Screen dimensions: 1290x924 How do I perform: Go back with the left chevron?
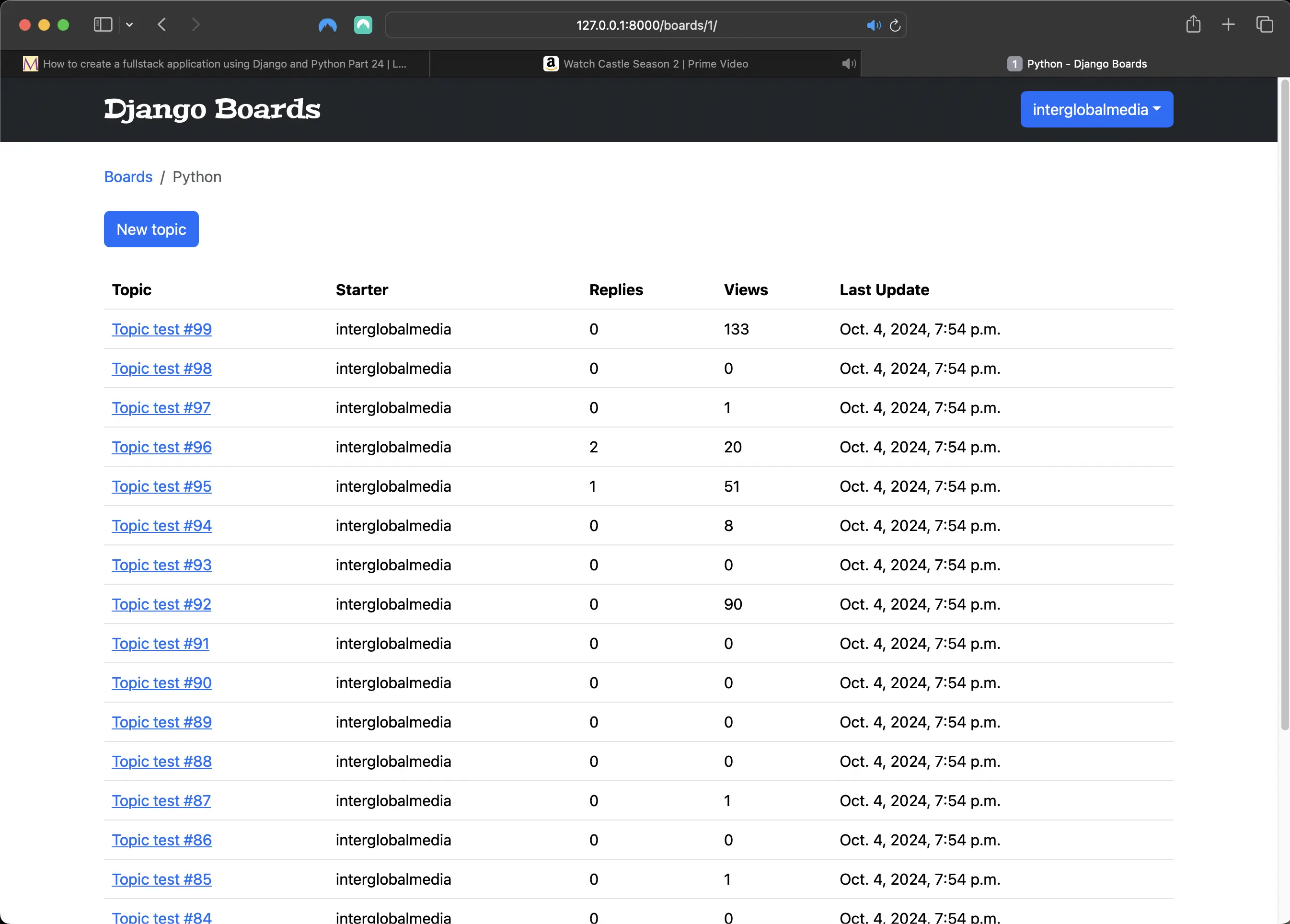[162, 24]
